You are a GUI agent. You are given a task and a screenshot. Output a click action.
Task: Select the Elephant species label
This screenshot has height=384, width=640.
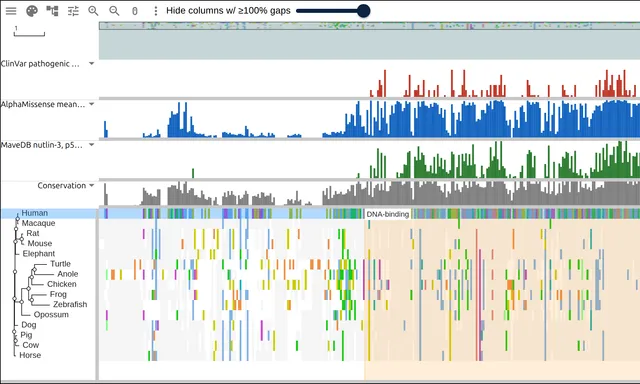(39, 254)
